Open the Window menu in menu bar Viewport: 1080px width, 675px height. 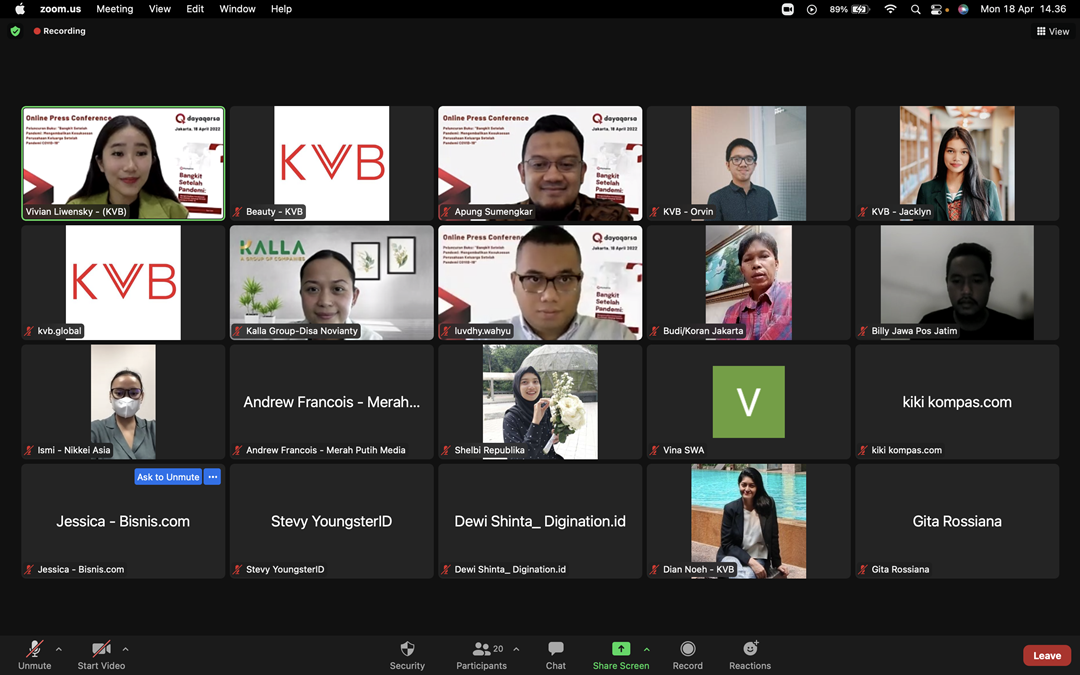coord(237,9)
